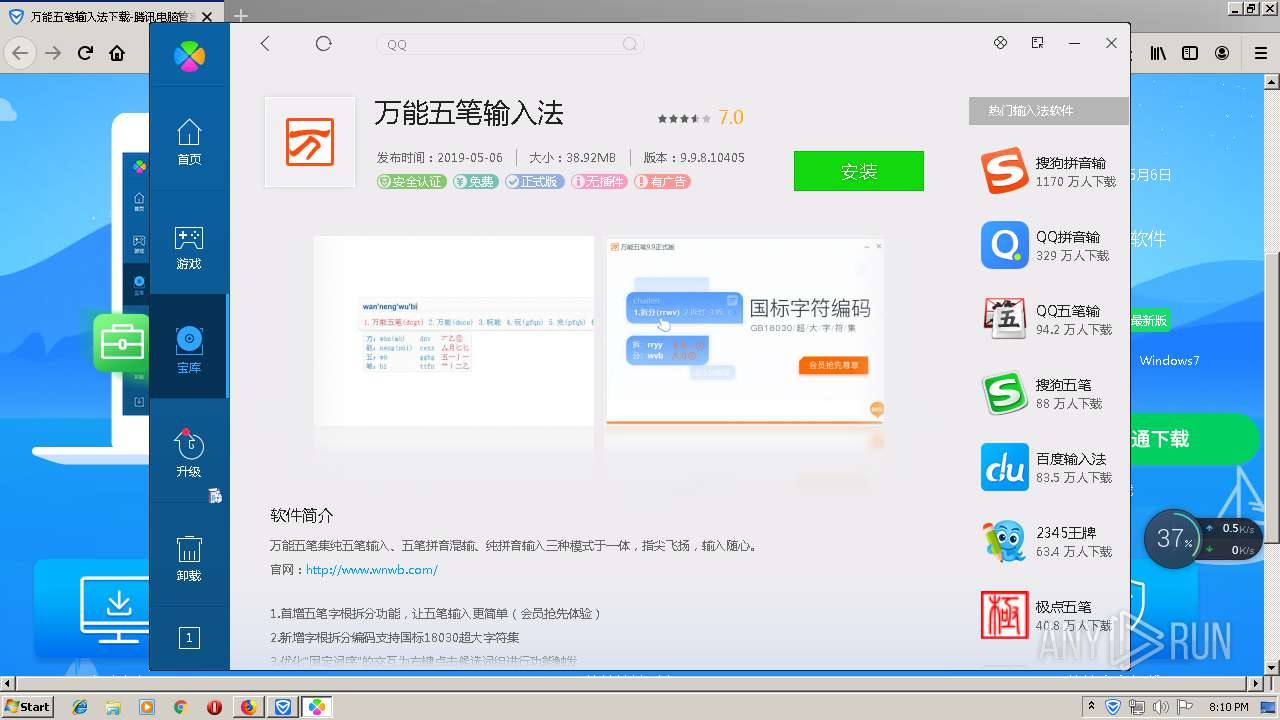Click the 2345王牌 icon

coord(1004,541)
